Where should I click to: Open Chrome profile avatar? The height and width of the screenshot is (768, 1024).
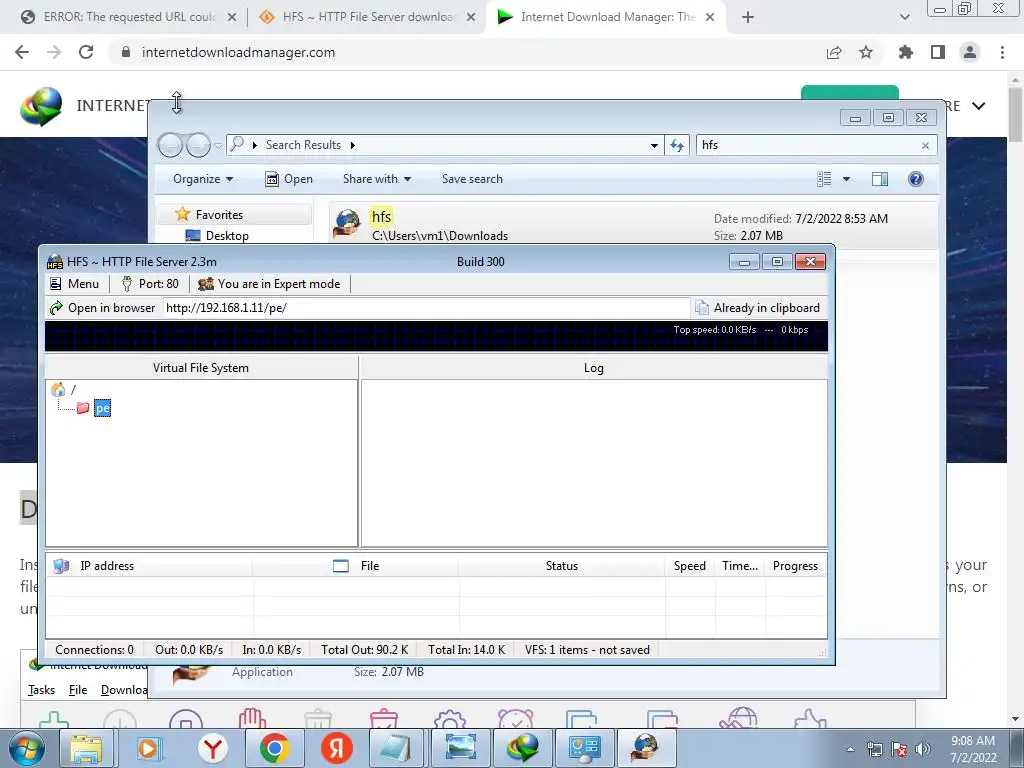click(970, 52)
